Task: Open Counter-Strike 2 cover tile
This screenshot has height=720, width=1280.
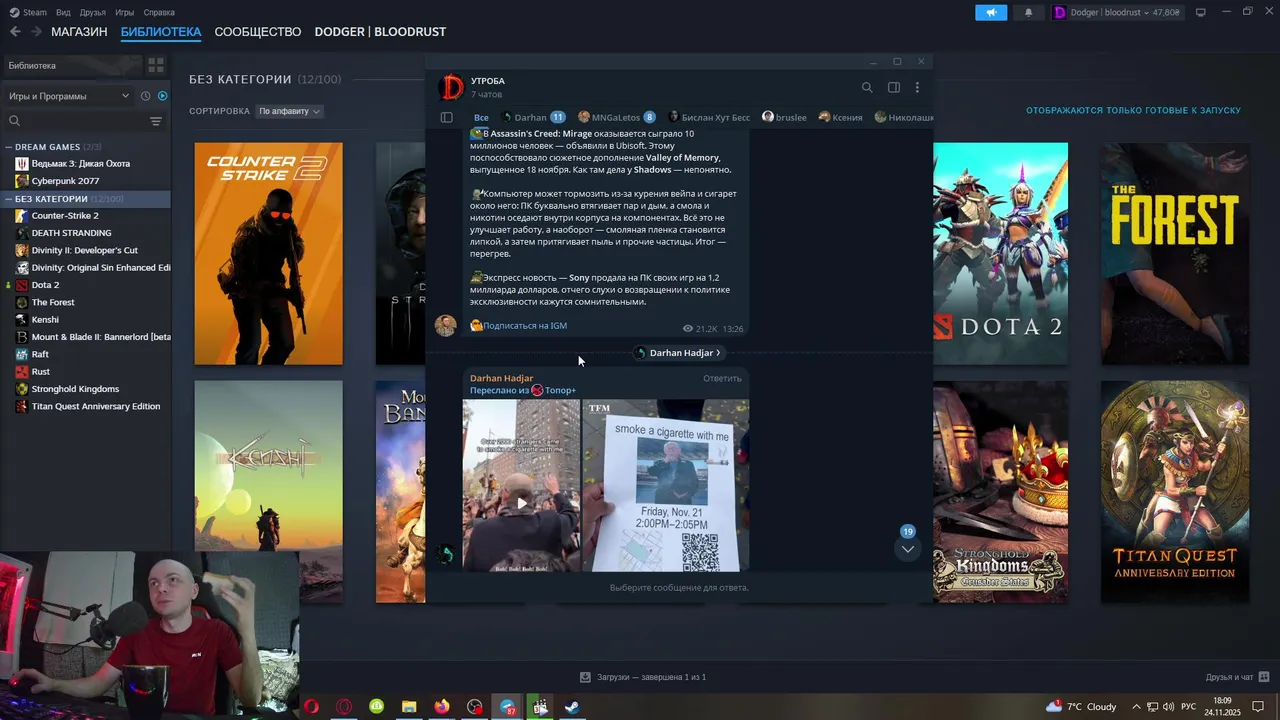Action: [268, 254]
